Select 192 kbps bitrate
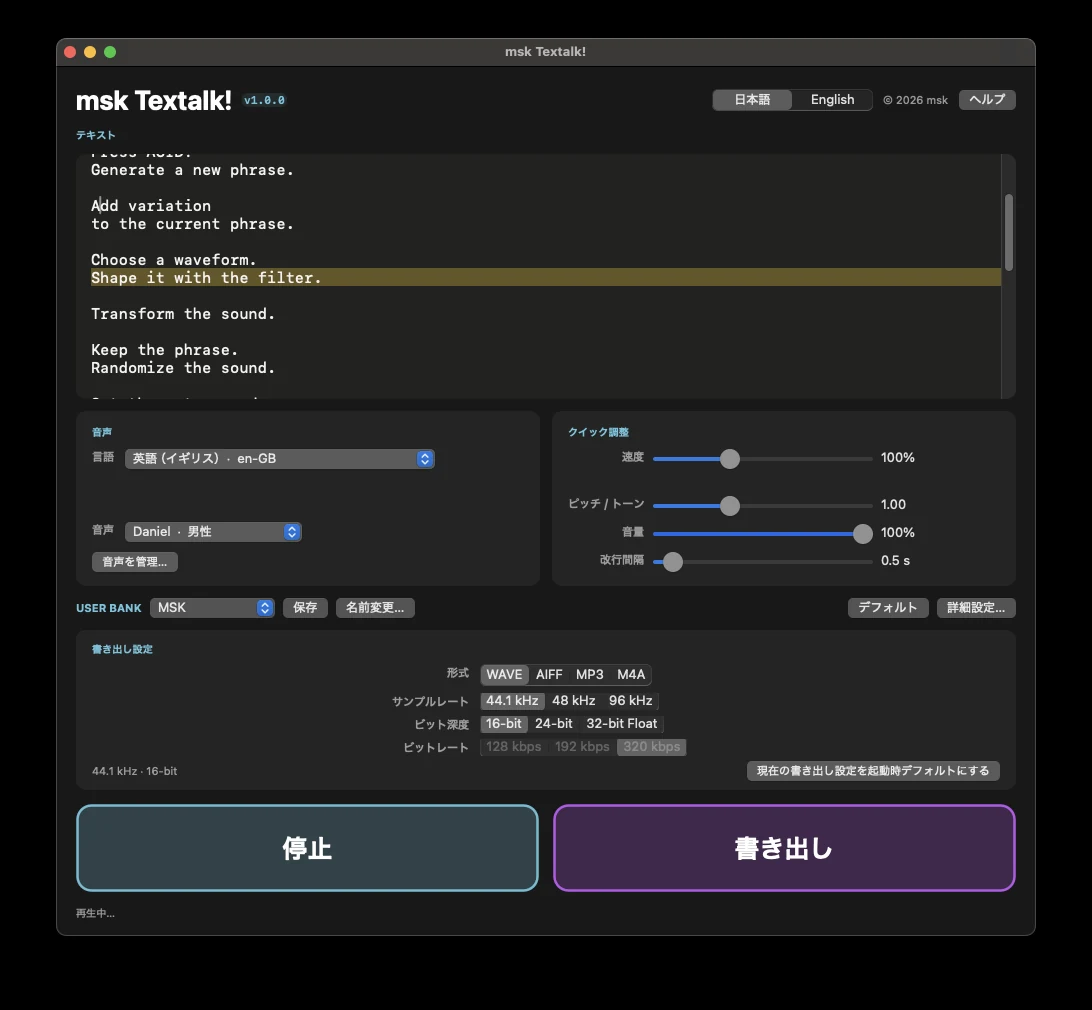This screenshot has height=1010, width=1092. (x=582, y=747)
